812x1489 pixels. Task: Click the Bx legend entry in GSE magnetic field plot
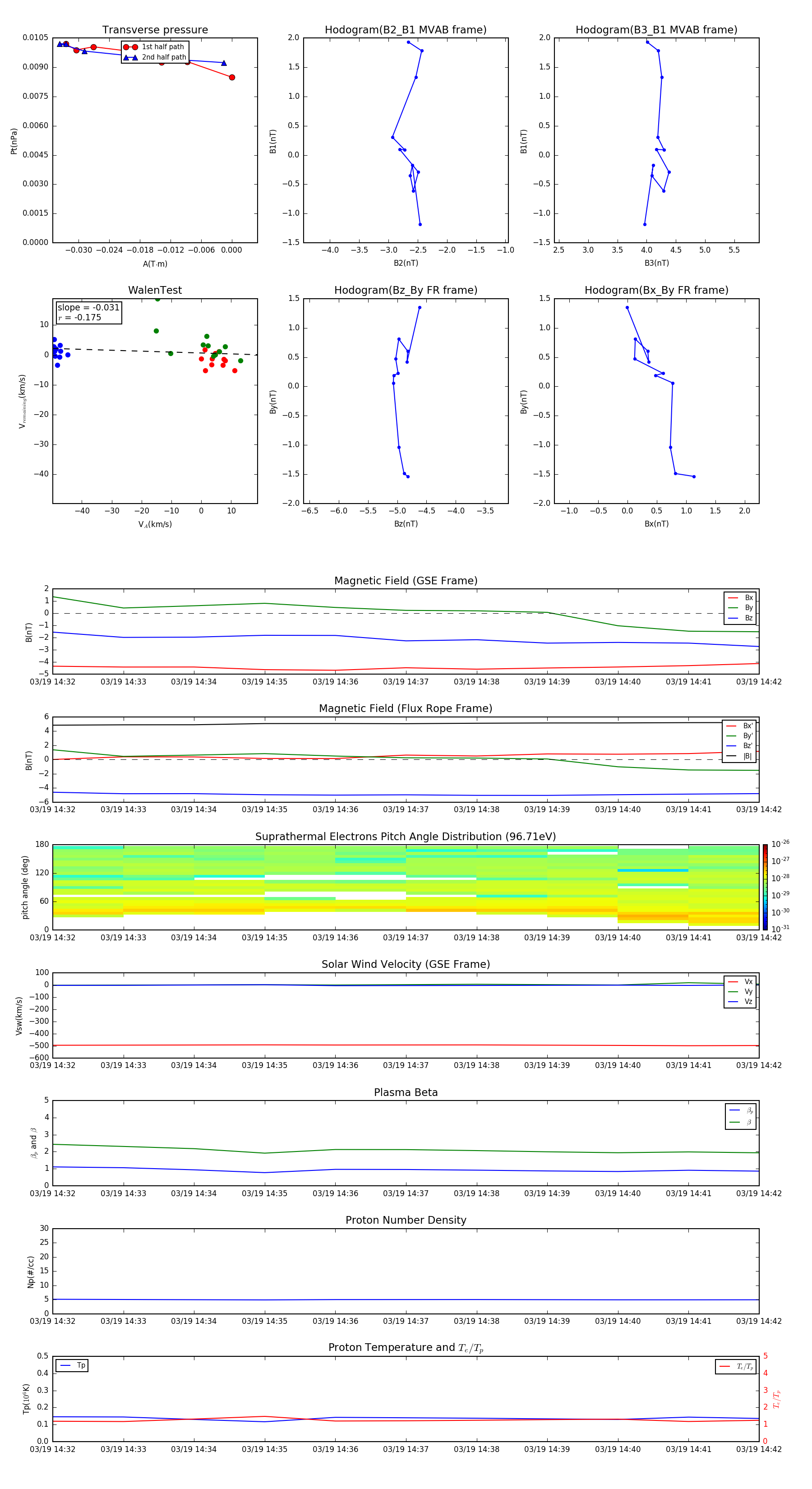[740, 598]
